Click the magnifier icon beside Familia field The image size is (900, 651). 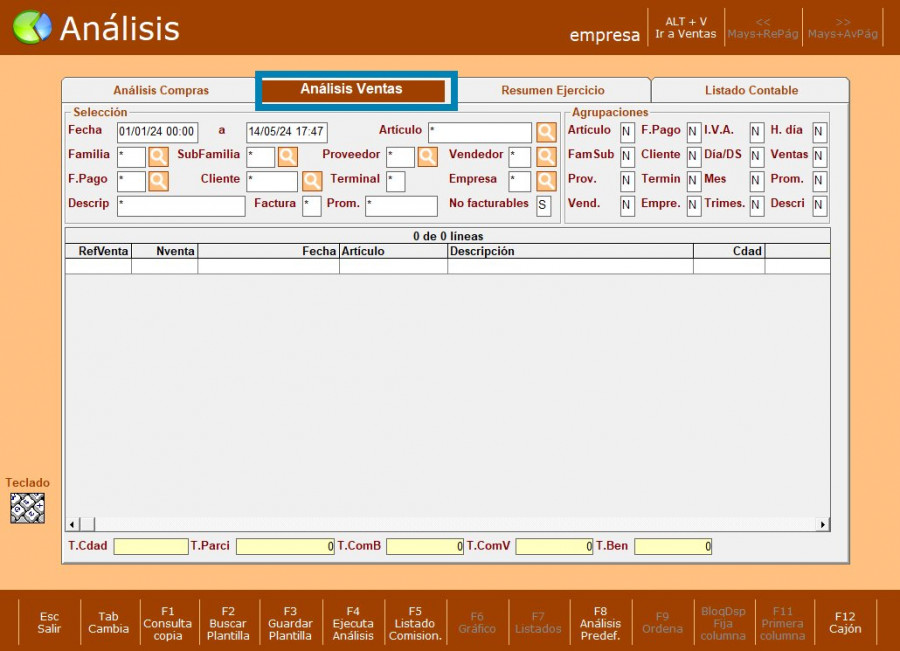(159, 157)
